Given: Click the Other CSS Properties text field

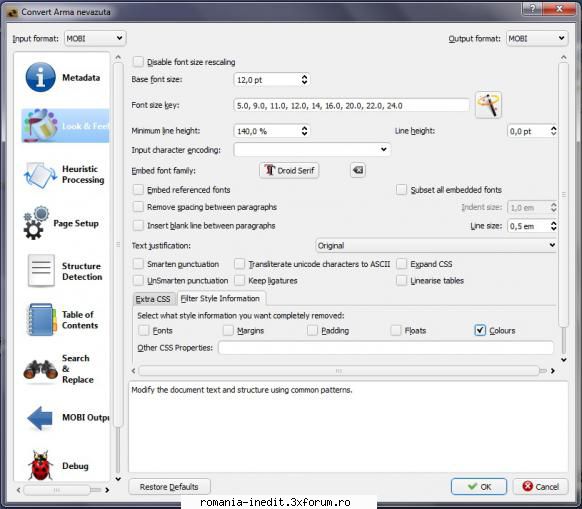Looking at the screenshot, I should coord(386,348).
